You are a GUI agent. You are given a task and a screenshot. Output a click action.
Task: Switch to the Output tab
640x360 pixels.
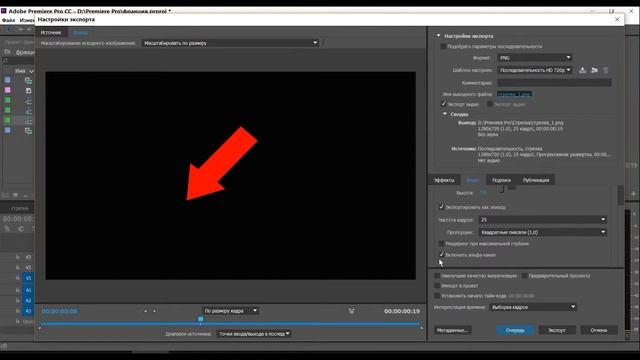[x=80, y=32]
